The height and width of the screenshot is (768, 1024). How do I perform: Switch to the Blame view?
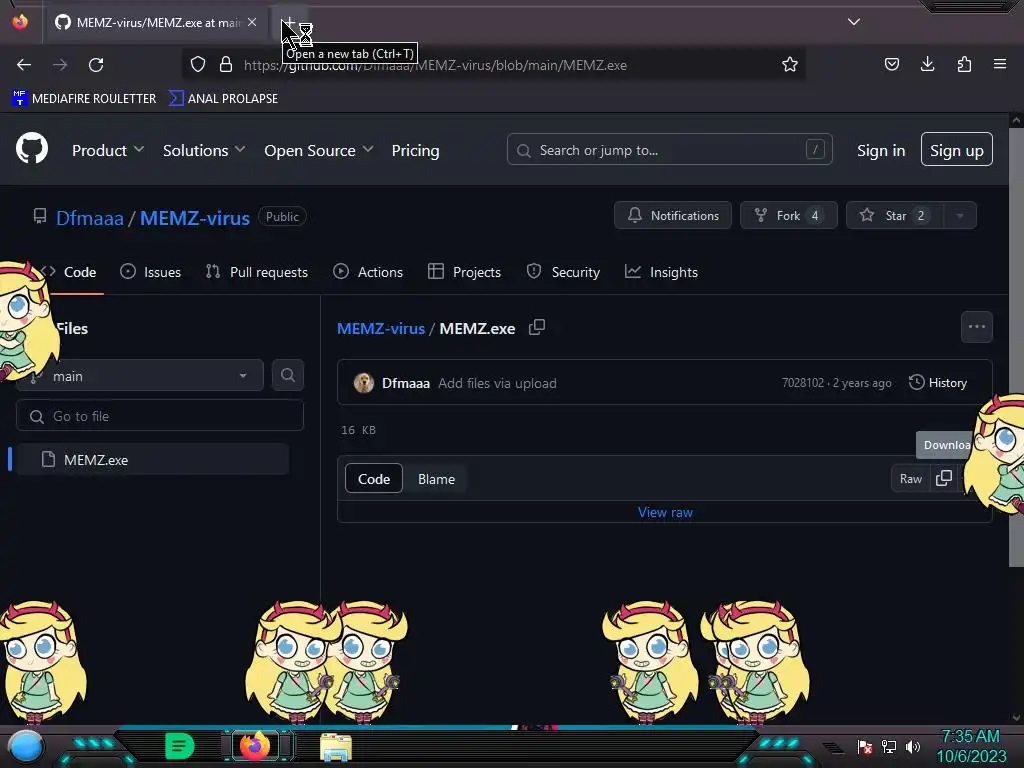point(436,479)
